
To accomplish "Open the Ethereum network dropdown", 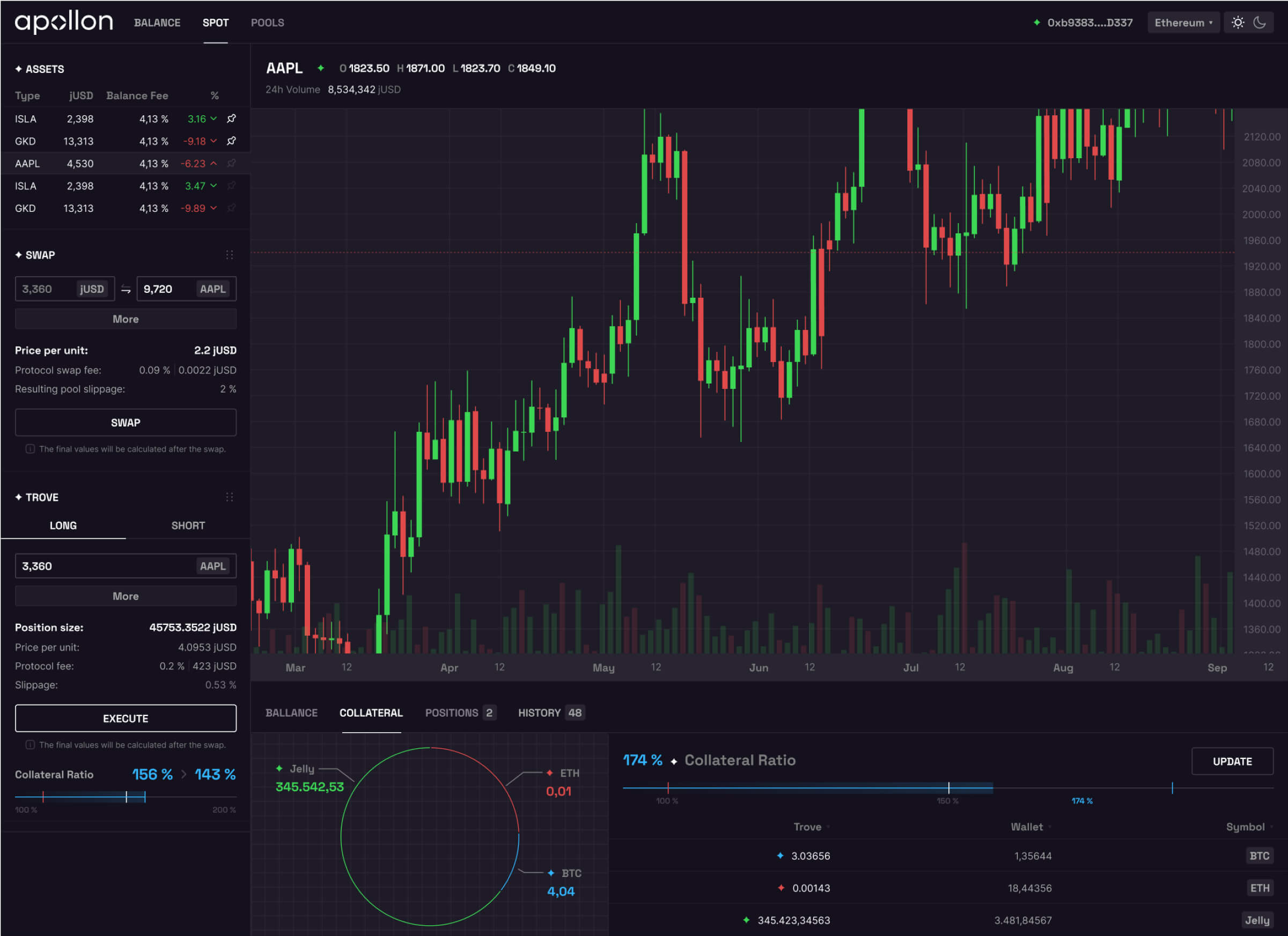I will coord(1183,23).
